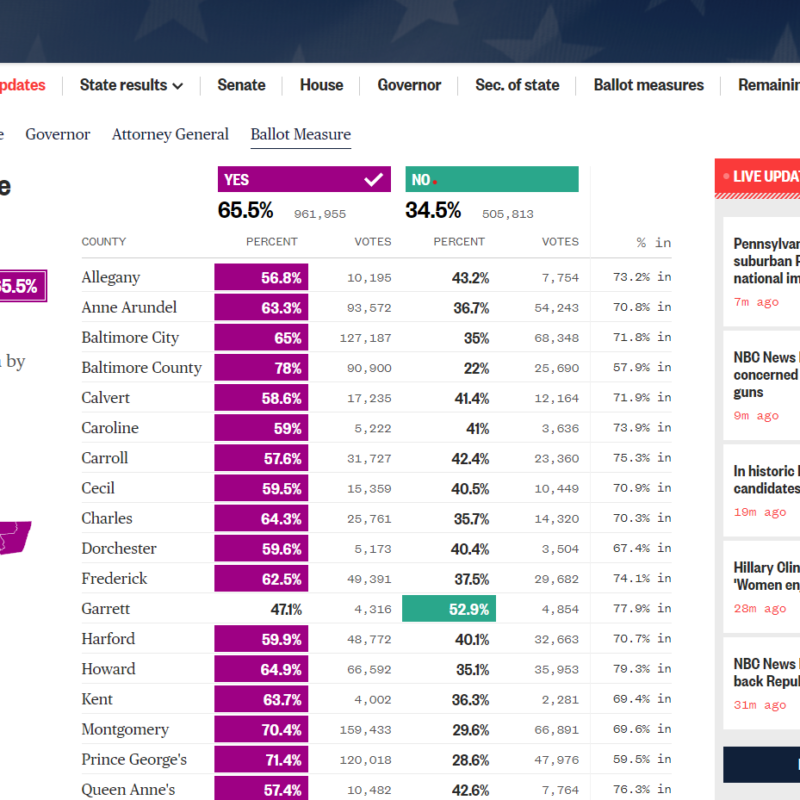This screenshot has height=800, width=800.
Task: Open the Pennsylvania suburban live update headline
Action: pos(766,261)
